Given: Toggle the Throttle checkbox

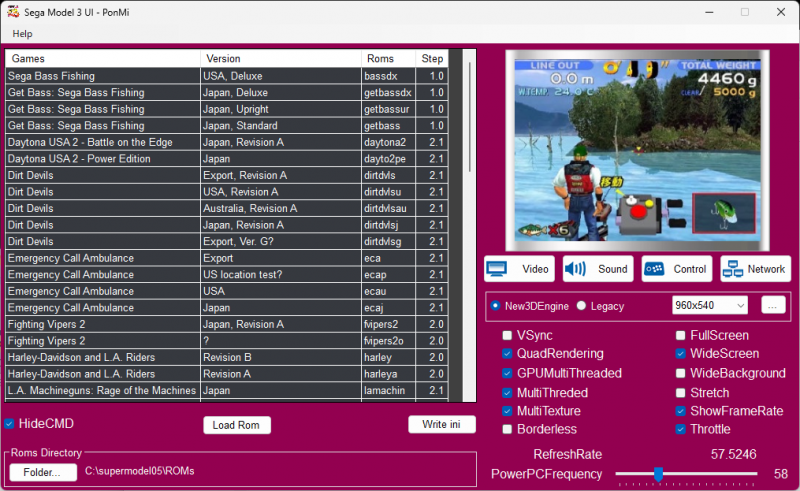Looking at the screenshot, I should 681,429.
